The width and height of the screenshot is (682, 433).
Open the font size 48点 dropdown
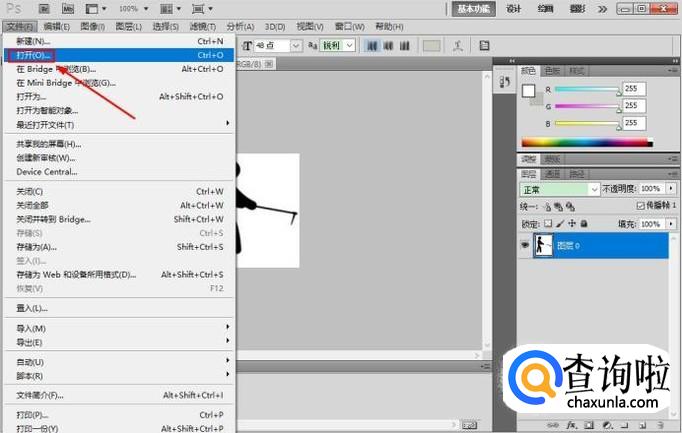pos(296,46)
